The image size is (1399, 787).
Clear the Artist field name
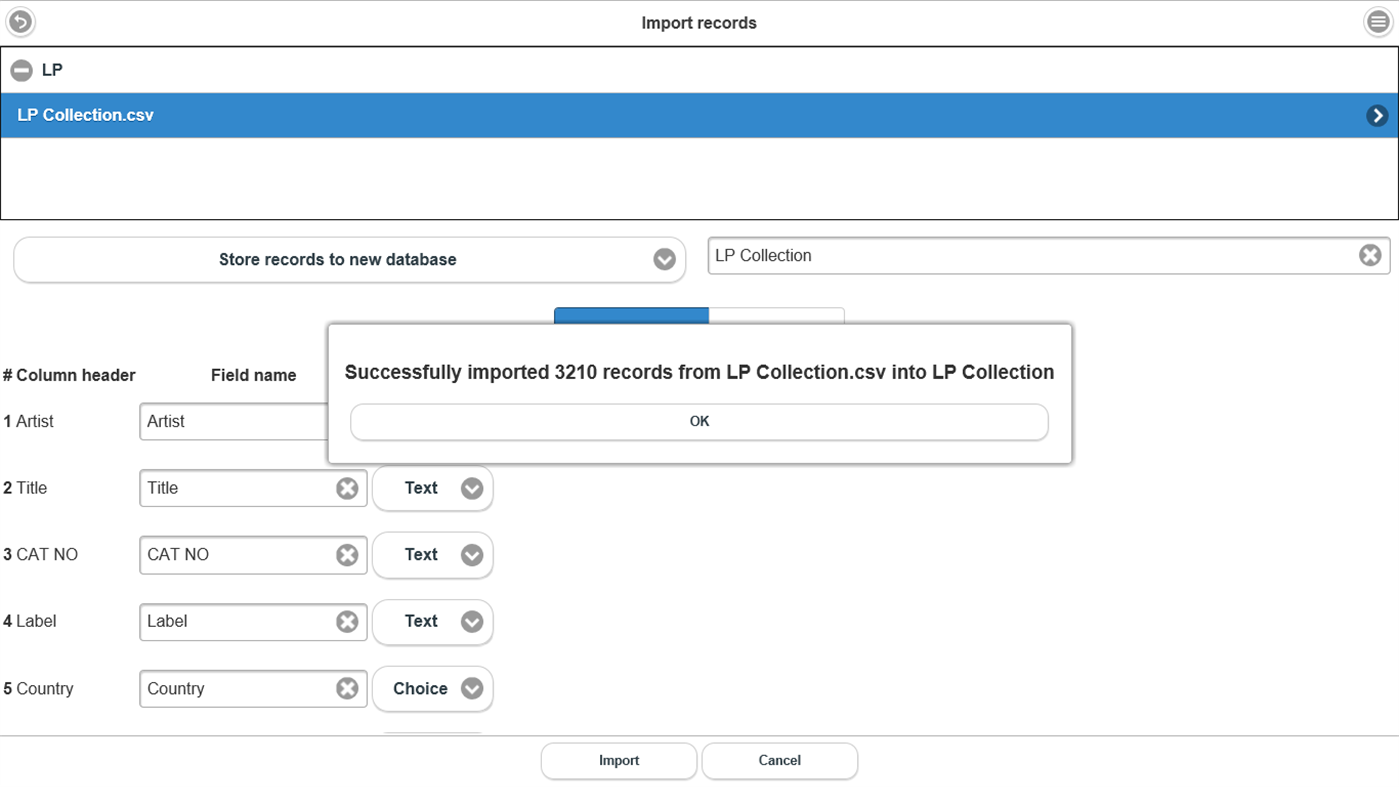pos(347,421)
